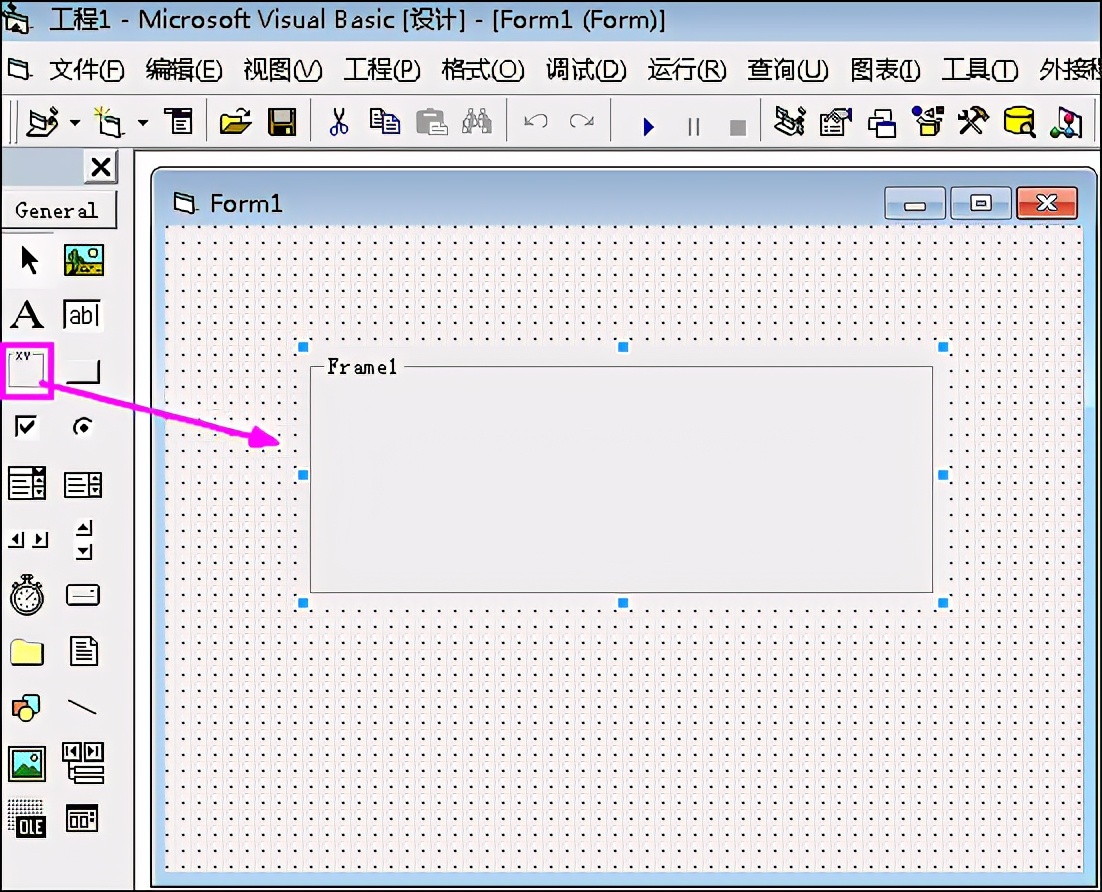This screenshot has width=1102, height=892.
Task: Click the Open Project folder icon
Action: (x=235, y=122)
